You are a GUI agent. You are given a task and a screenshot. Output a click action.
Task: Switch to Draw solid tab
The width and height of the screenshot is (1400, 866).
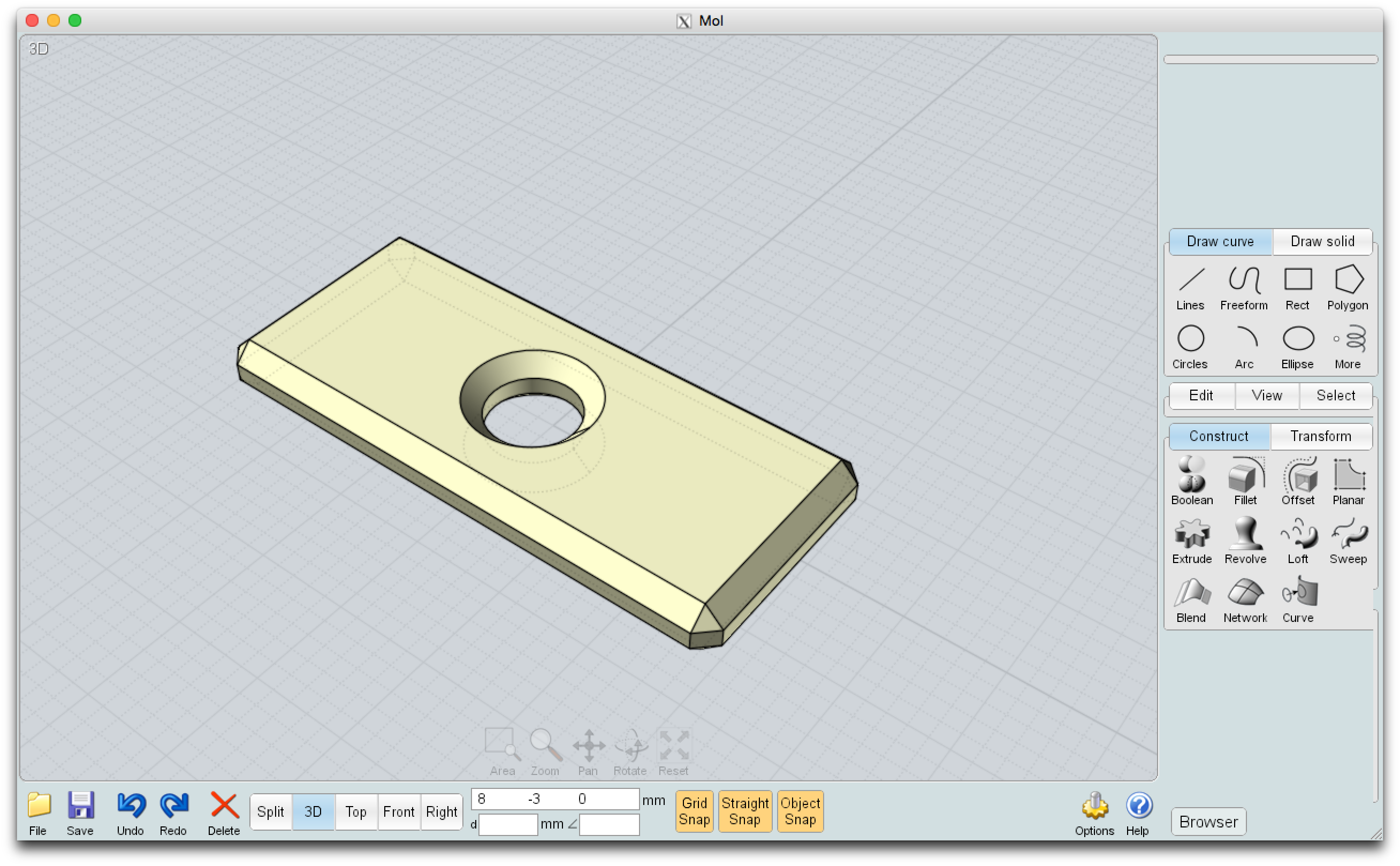coord(1322,242)
